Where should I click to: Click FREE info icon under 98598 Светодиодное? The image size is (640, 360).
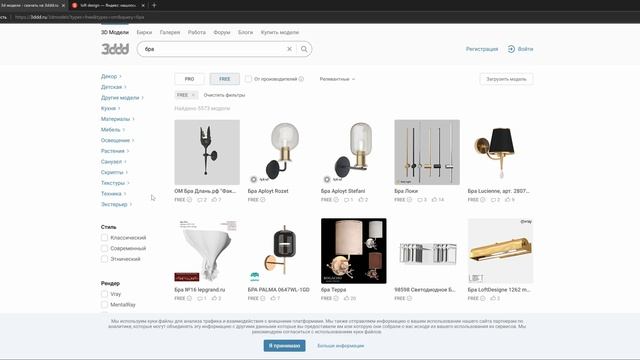[x=409, y=298]
